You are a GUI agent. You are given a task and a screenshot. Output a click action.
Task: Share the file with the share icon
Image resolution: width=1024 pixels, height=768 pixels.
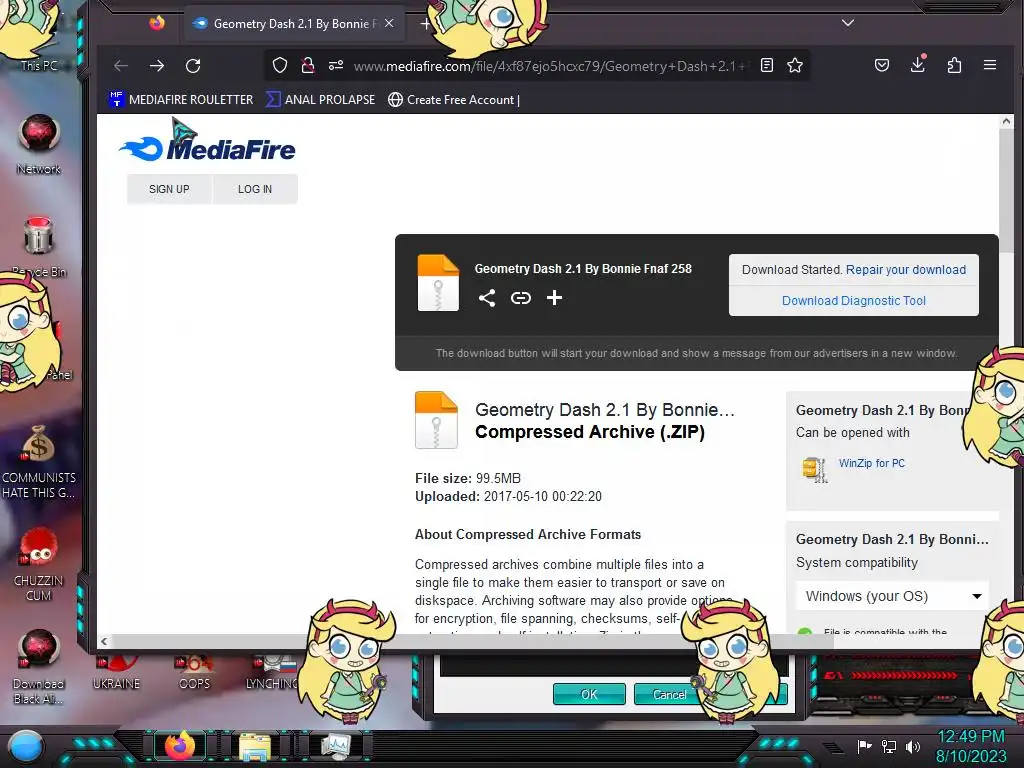(x=487, y=298)
